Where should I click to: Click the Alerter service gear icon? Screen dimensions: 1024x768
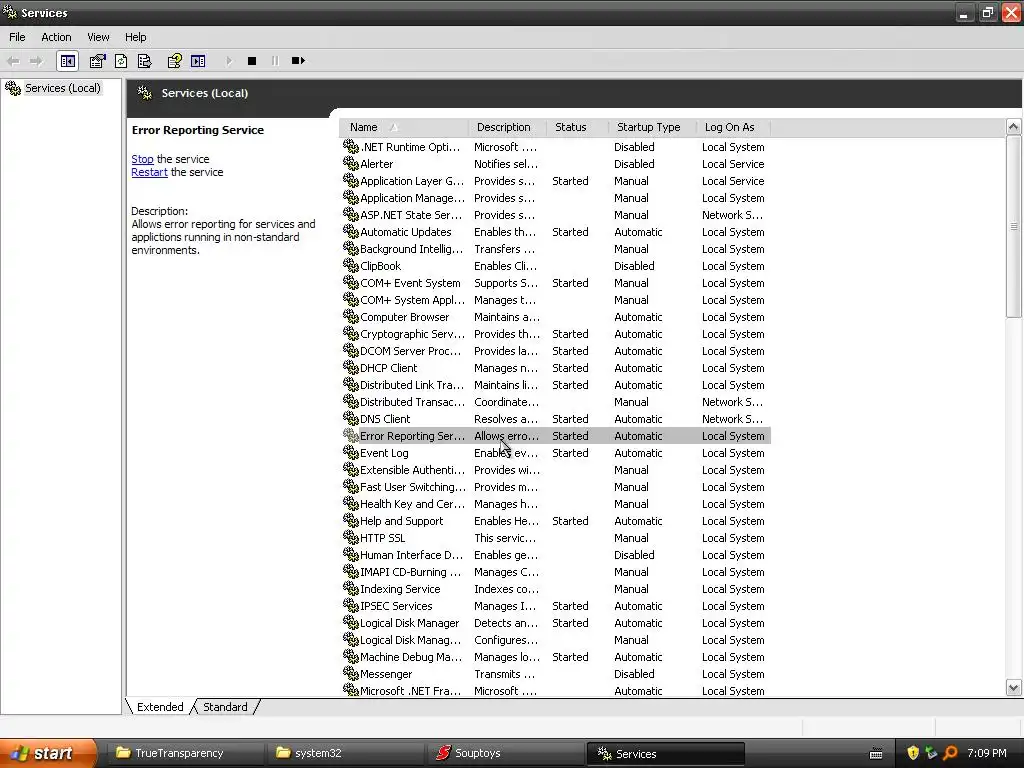pos(351,163)
